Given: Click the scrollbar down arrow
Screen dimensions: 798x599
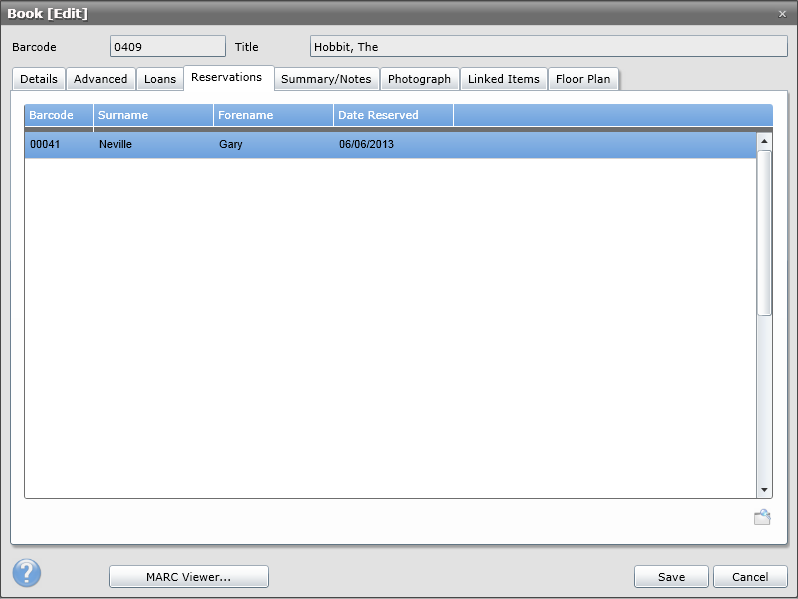Looking at the screenshot, I should (764, 490).
